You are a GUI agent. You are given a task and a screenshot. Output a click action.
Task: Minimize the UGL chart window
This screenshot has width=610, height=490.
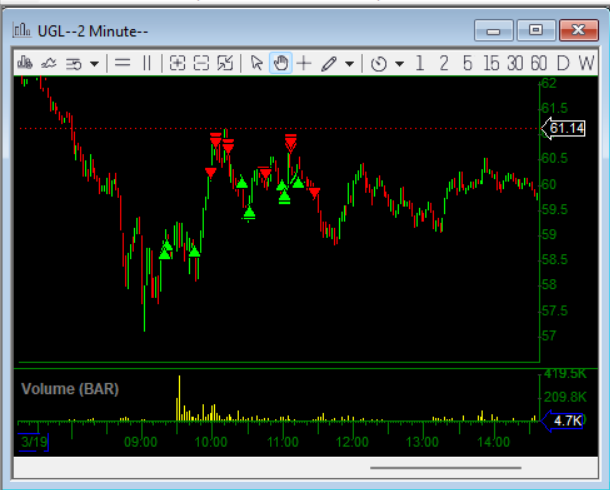tap(493, 30)
